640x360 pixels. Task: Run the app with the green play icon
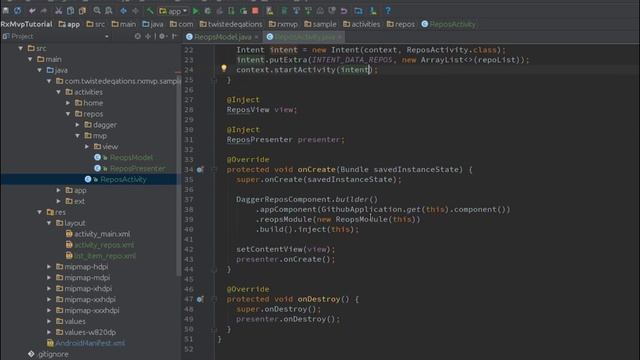point(196,11)
